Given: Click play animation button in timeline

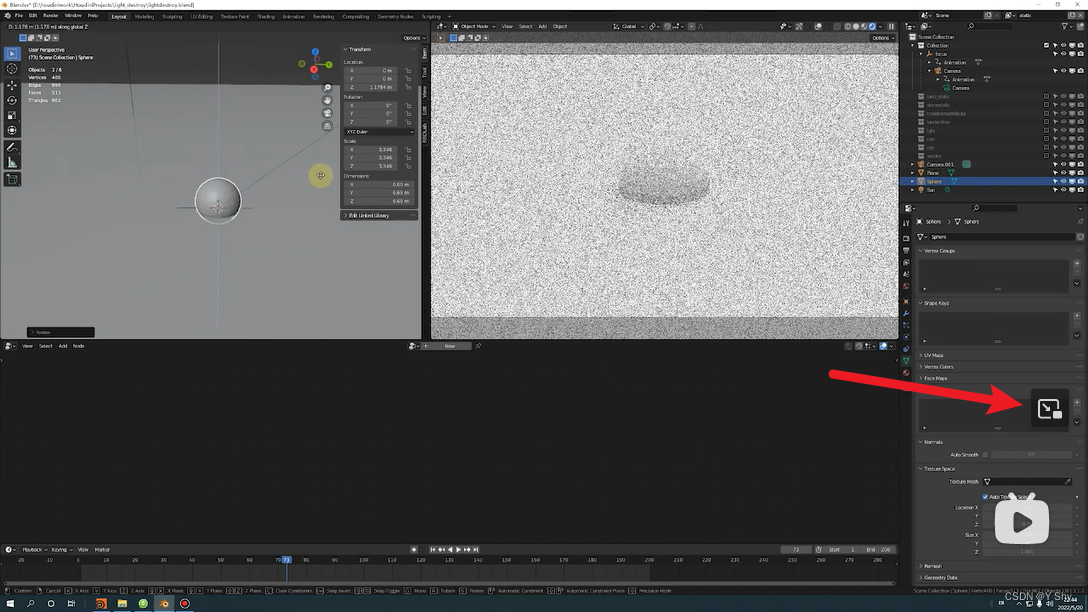Looking at the screenshot, I should pos(458,550).
